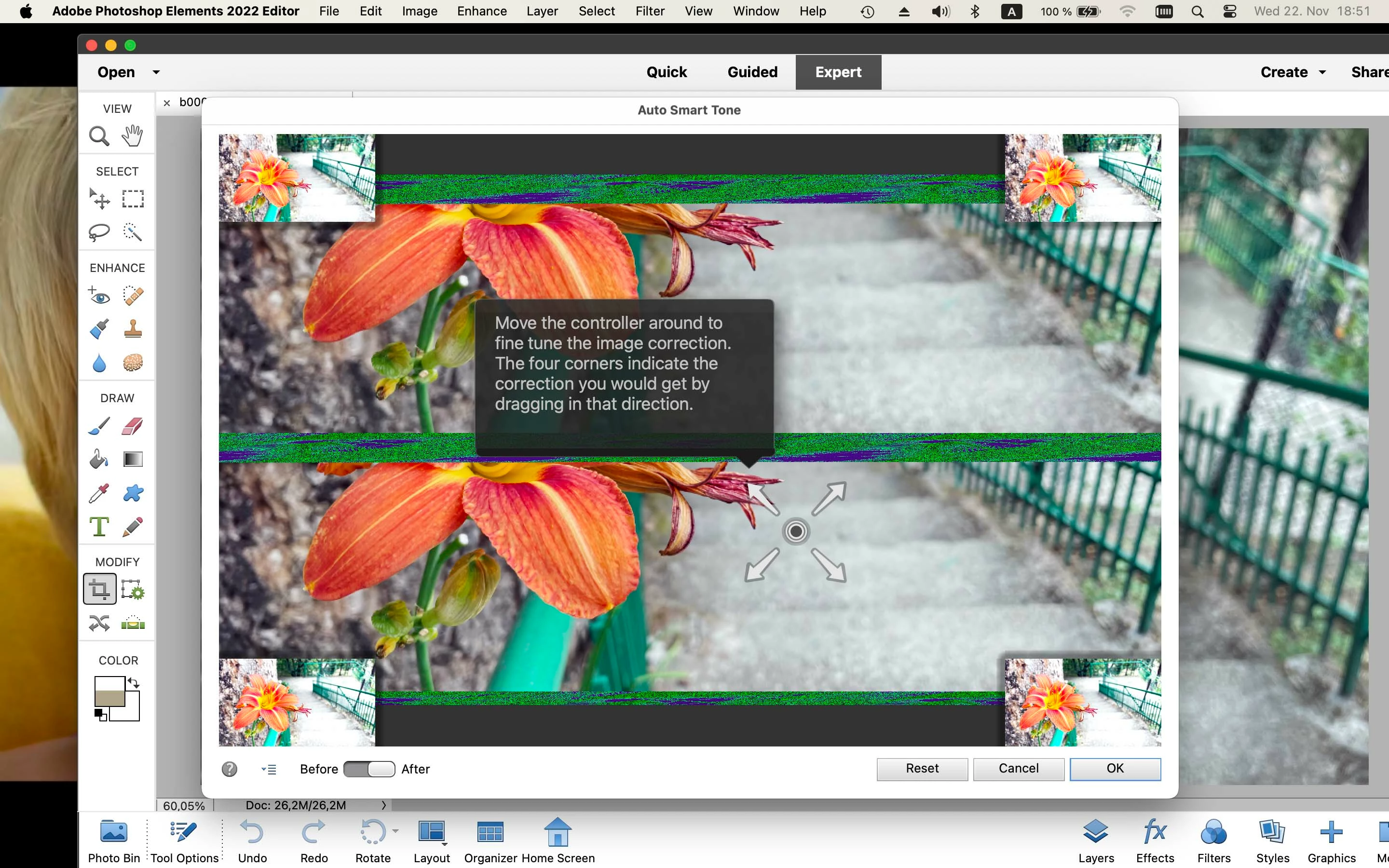Click the foreground color swatch
The height and width of the screenshot is (868, 1389).
point(109,691)
